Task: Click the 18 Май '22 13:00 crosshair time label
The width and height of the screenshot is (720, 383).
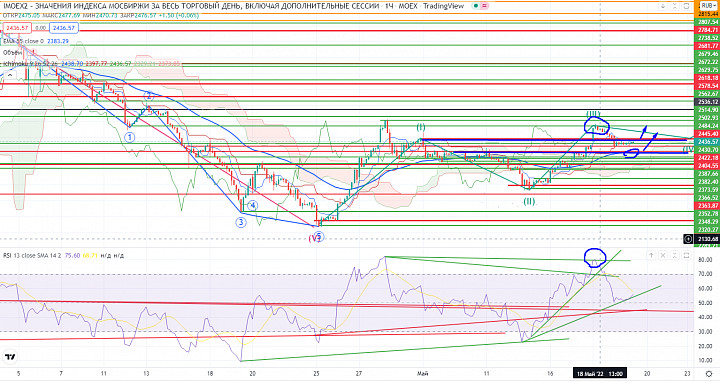Action: point(600,374)
